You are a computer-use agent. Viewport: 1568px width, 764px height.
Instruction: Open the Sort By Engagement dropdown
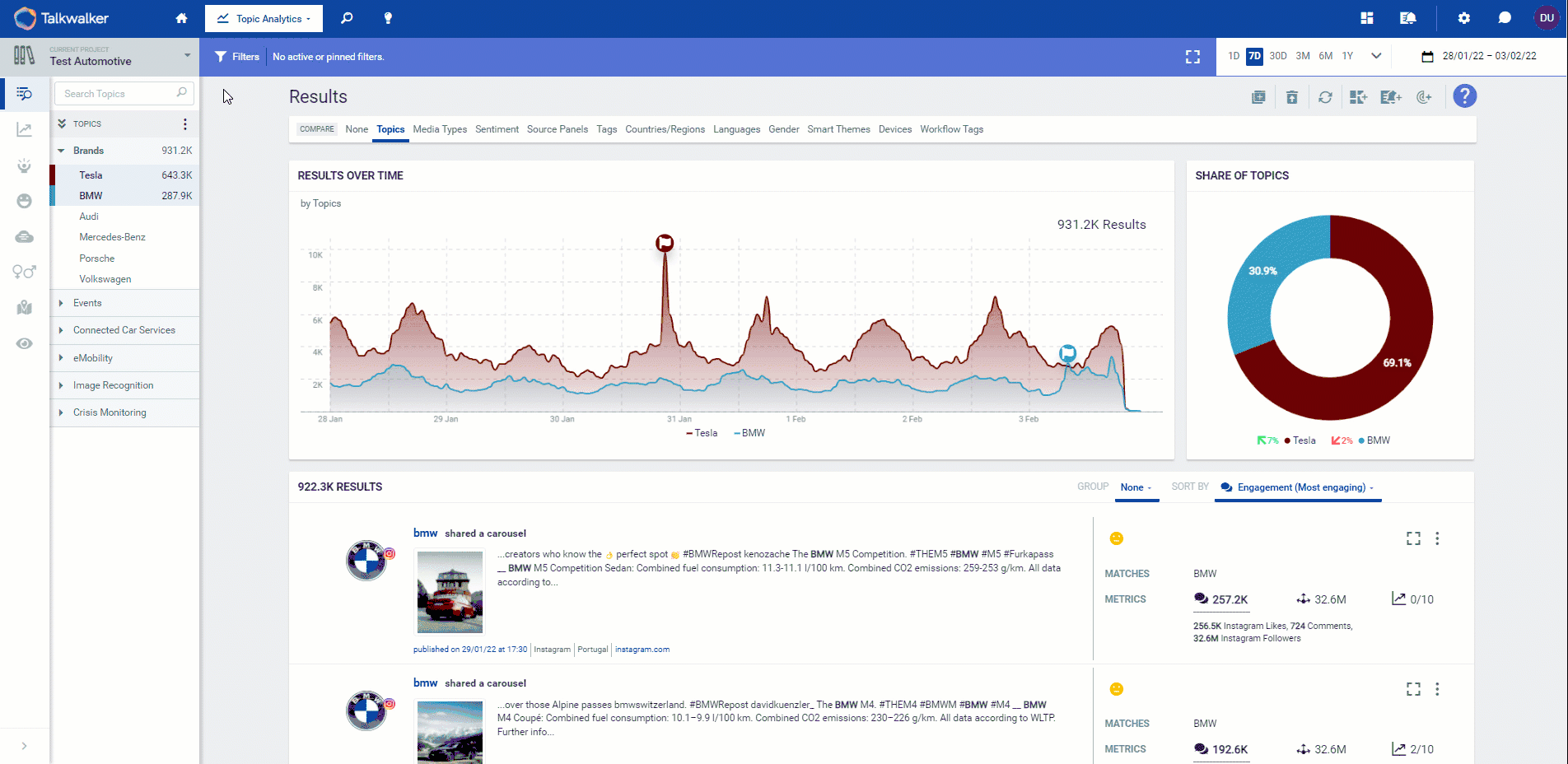coord(1299,487)
